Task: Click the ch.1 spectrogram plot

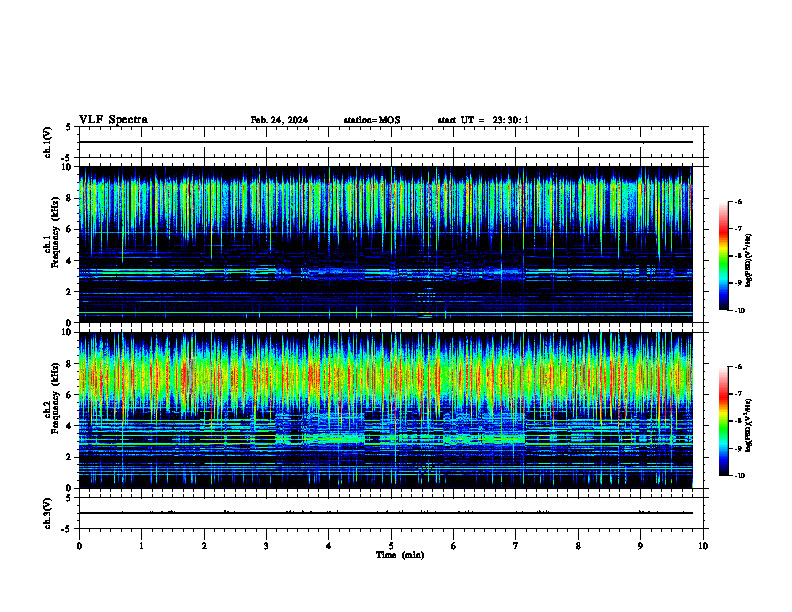Action: coord(385,244)
